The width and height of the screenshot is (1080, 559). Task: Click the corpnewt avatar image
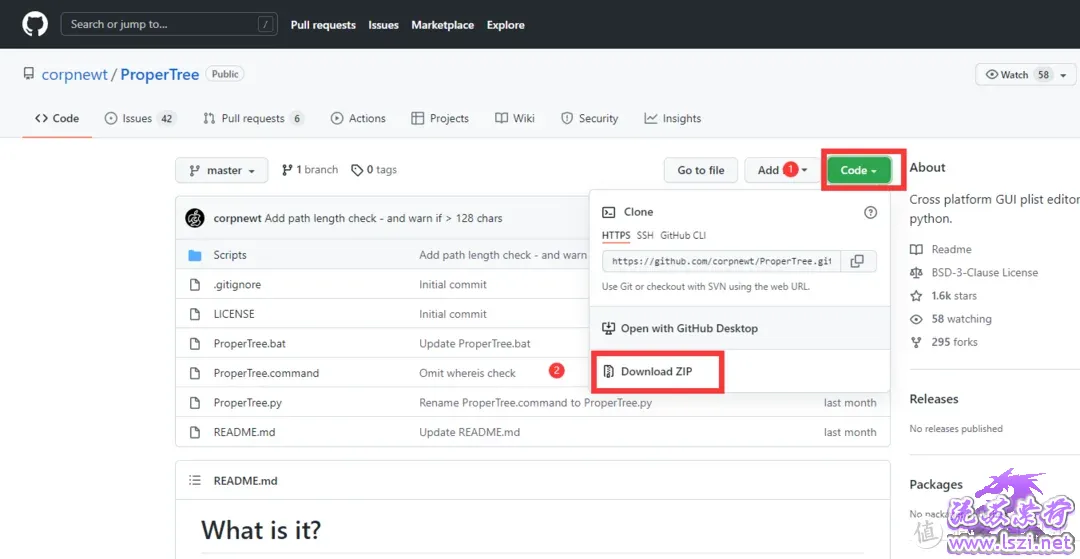(195, 218)
